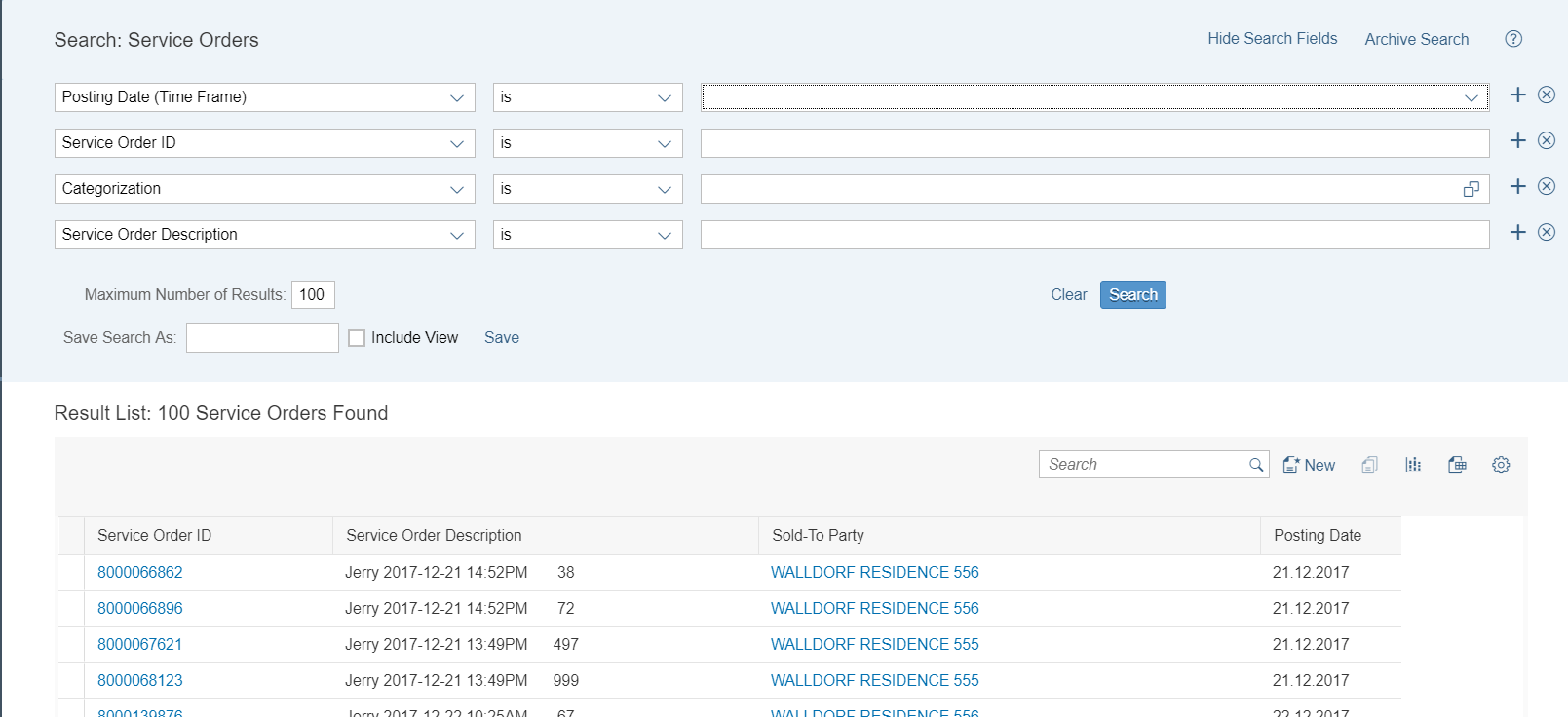
Task: Click the magnifier icon in result search box
Action: (x=1256, y=465)
